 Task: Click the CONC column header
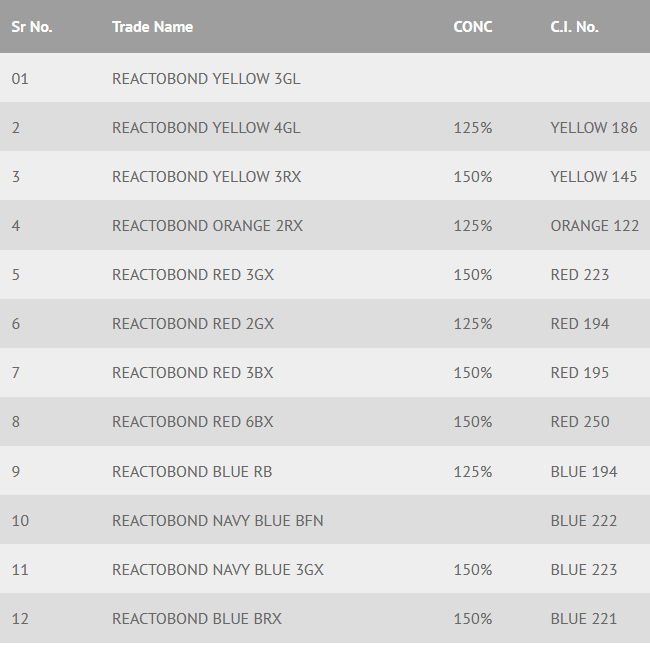(472, 27)
